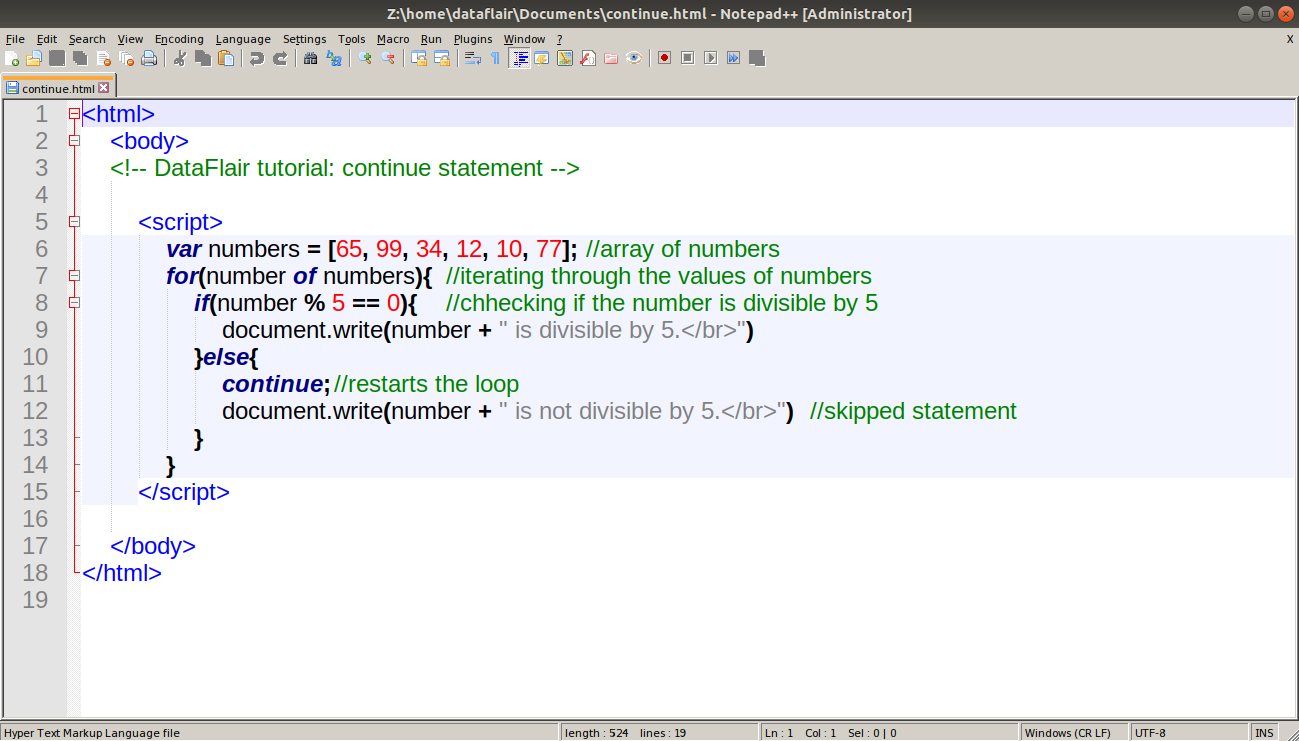Open the Find dialog icon
The image size is (1299, 741).
311,58
